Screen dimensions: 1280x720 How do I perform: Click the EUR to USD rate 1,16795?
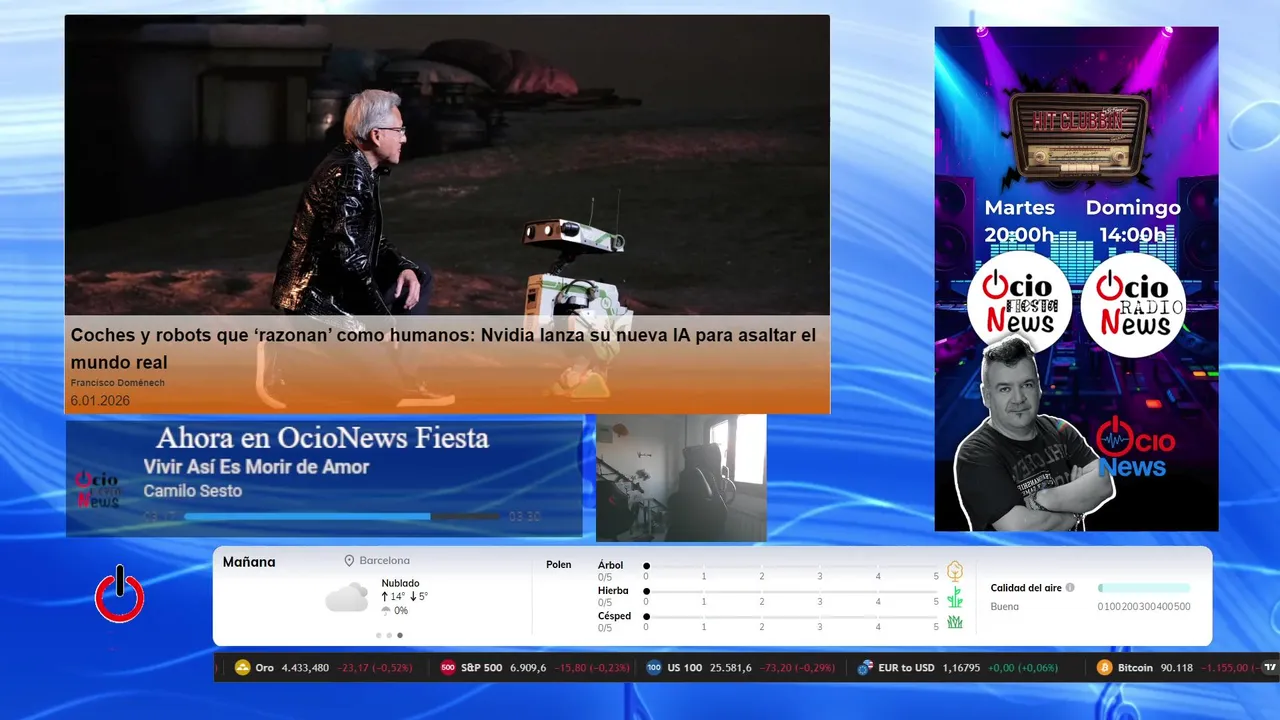coord(961,668)
